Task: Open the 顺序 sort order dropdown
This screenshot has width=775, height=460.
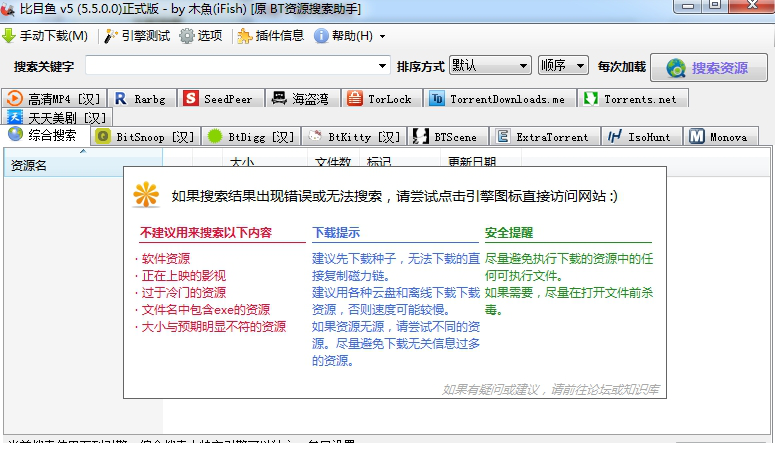Action: (563, 65)
